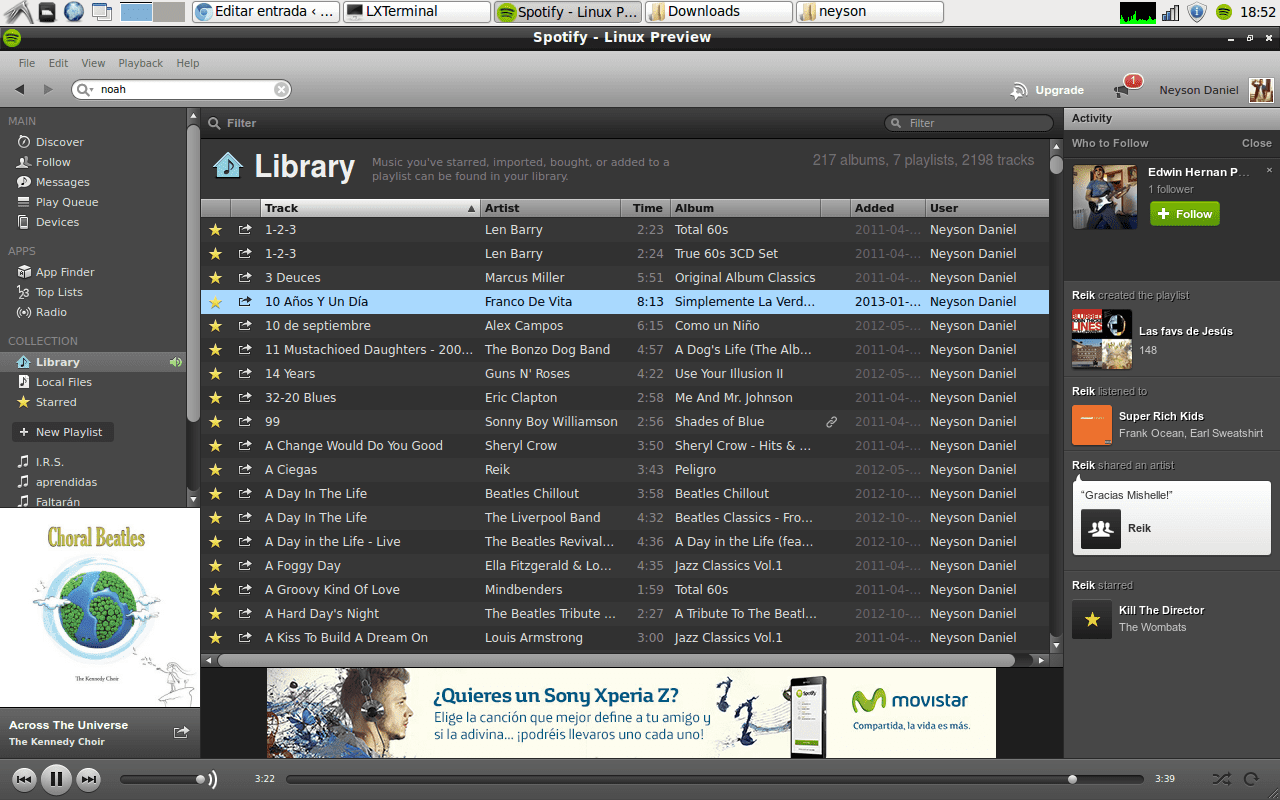Open the File menu
The width and height of the screenshot is (1280, 800).
tap(27, 63)
